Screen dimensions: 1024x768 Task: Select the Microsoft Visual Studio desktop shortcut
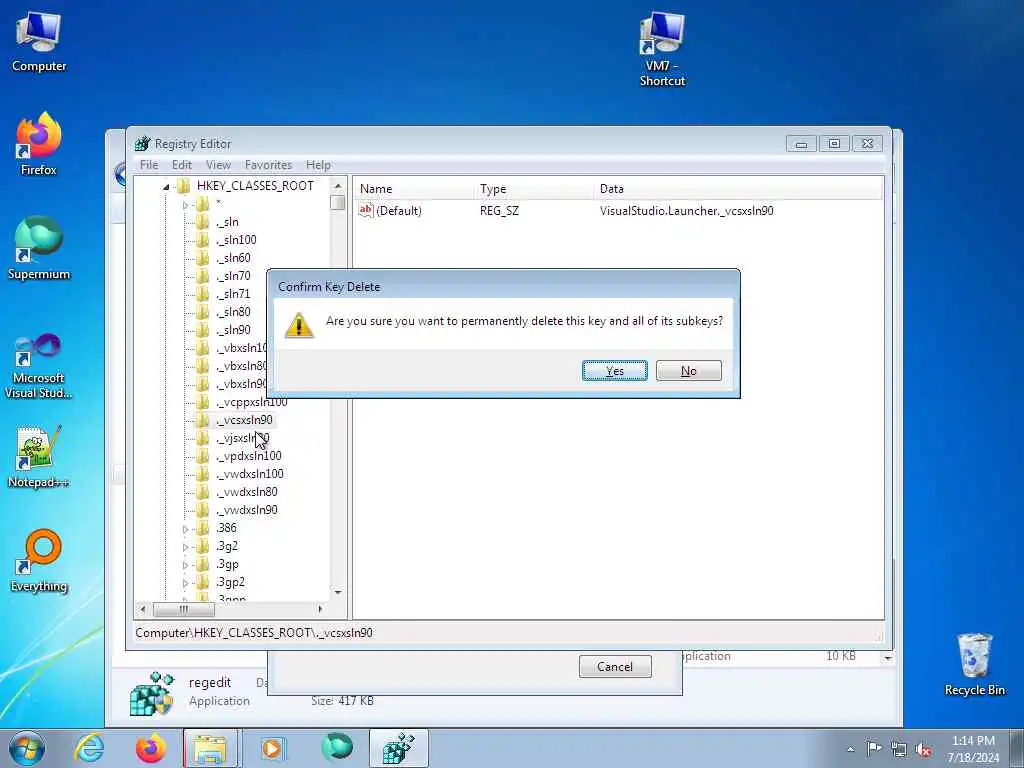[39, 366]
